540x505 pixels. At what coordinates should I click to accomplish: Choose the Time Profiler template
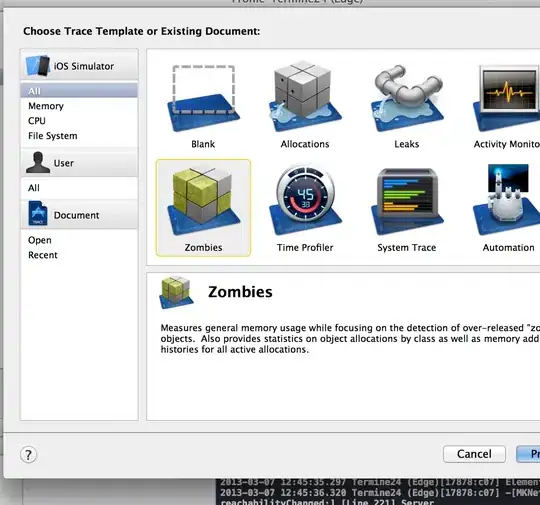pos(305,200)
